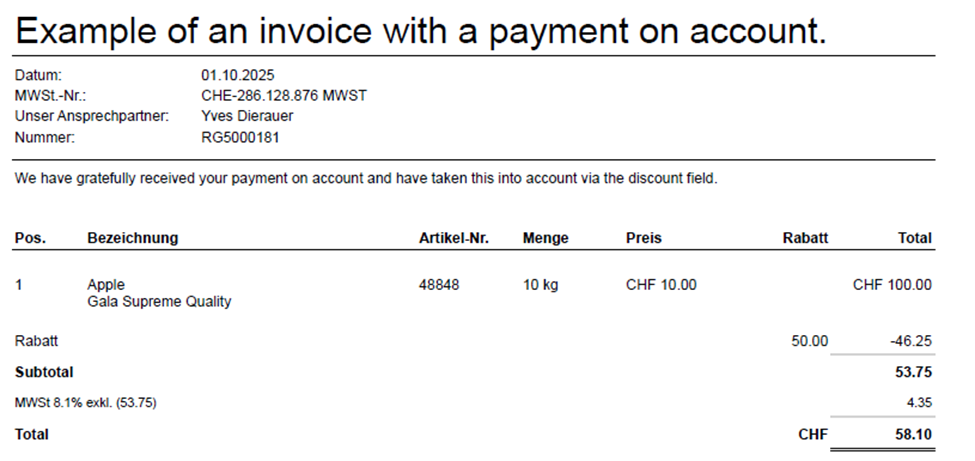
Task: Click the Artikel-Nr. column header
Action: coord(453,238)
